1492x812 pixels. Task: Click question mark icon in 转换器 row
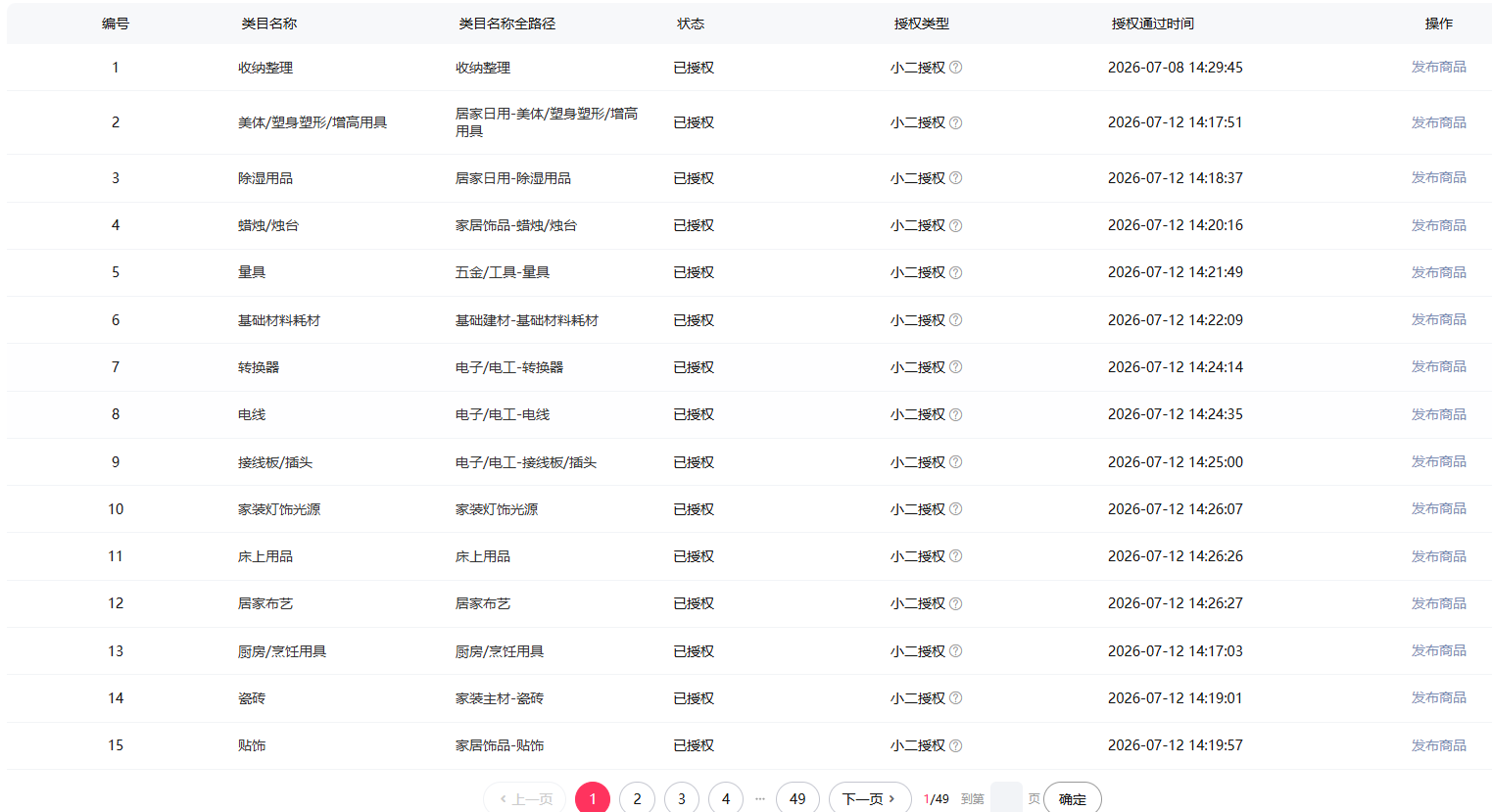click(x=956, y=367)
